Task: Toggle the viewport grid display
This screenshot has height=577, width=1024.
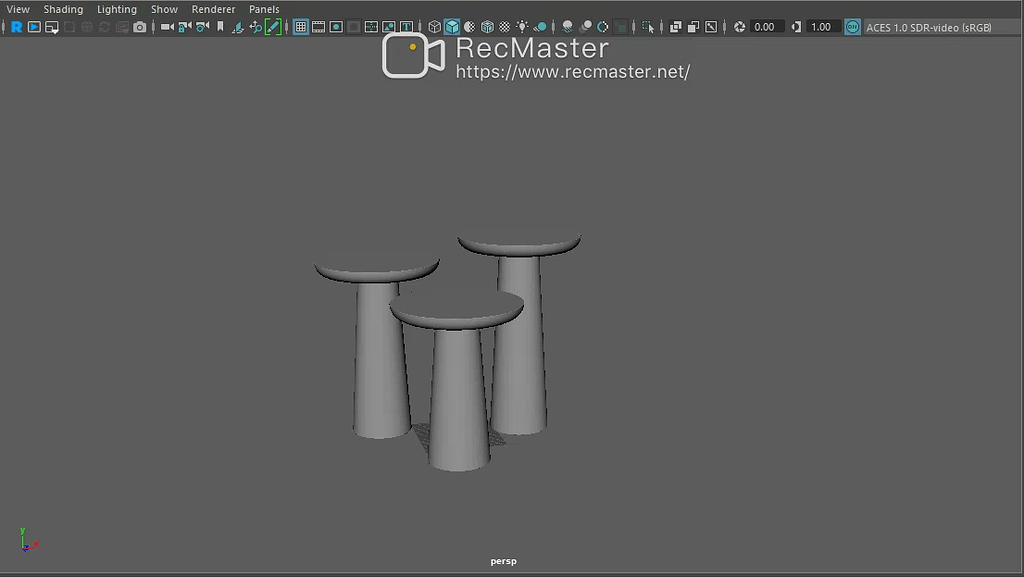Action: click(x=300, y=27)
